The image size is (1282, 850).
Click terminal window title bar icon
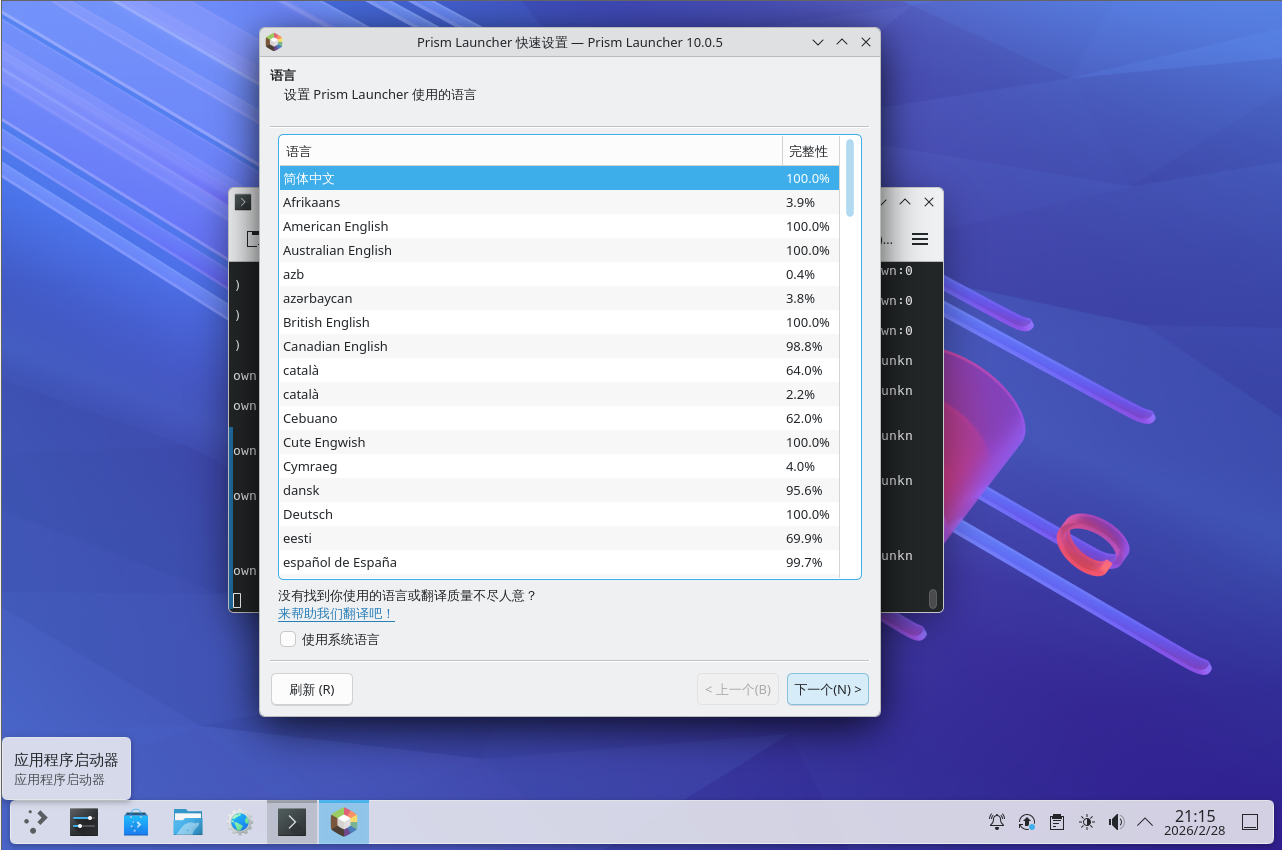pos(243,202)
